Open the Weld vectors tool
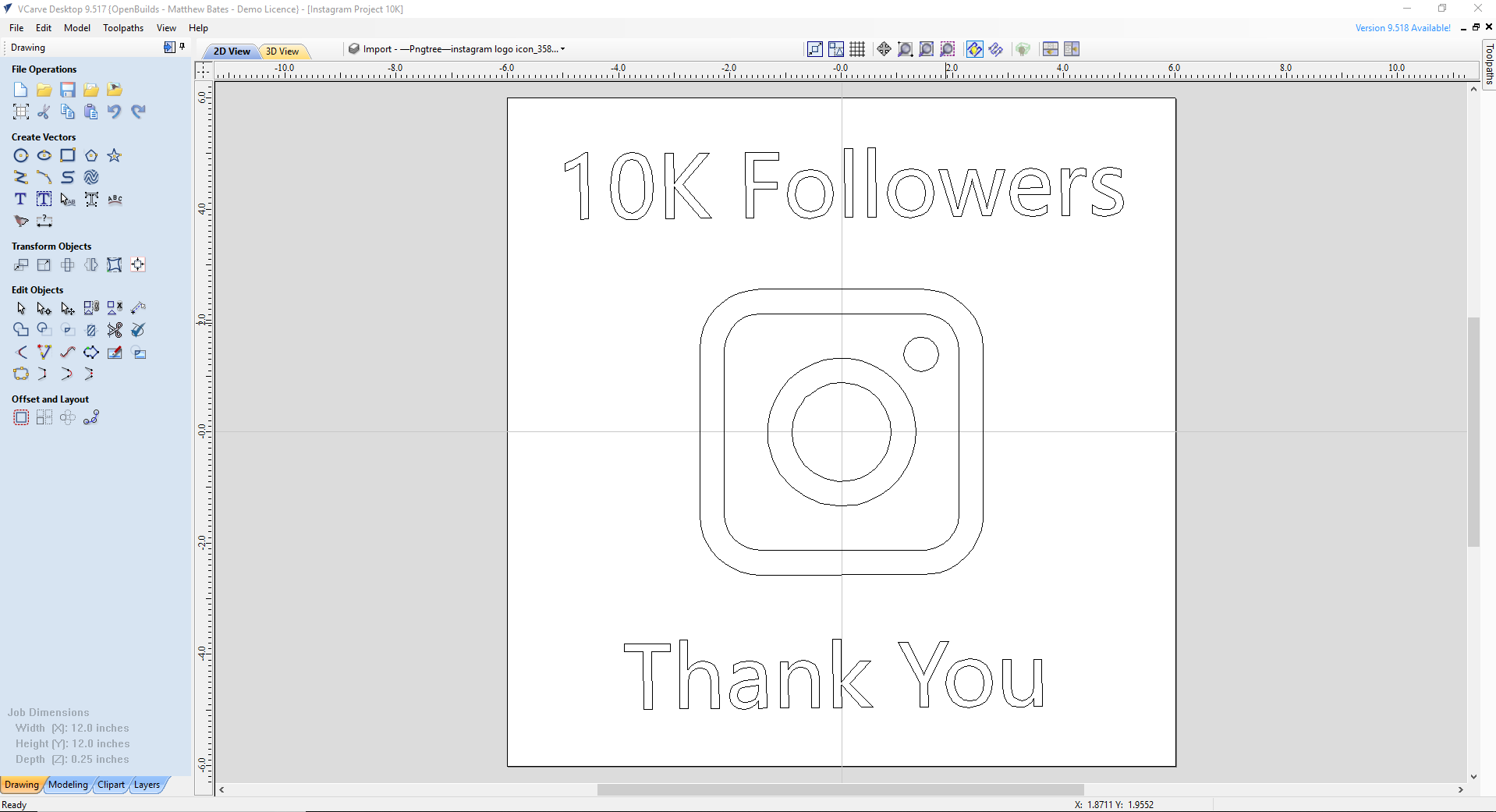The height and width of the screenshot is (812, 1496). tap(21, 330)
